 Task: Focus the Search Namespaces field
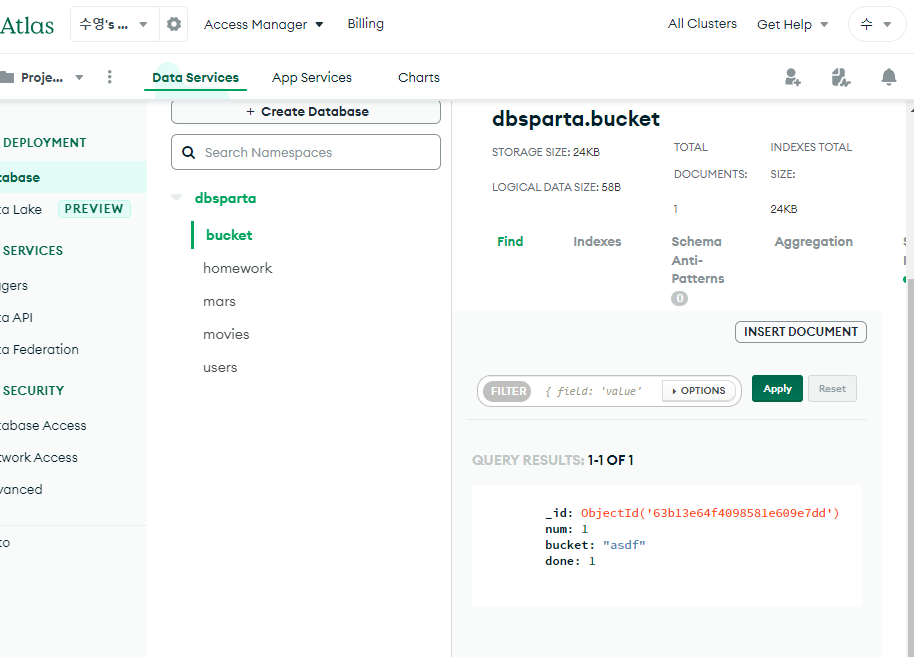[x=306, y=152]
